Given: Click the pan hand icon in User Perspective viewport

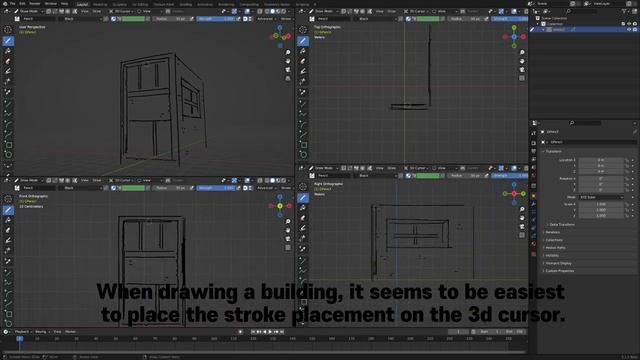Looking at the screenshot, I should pos(288,61).
